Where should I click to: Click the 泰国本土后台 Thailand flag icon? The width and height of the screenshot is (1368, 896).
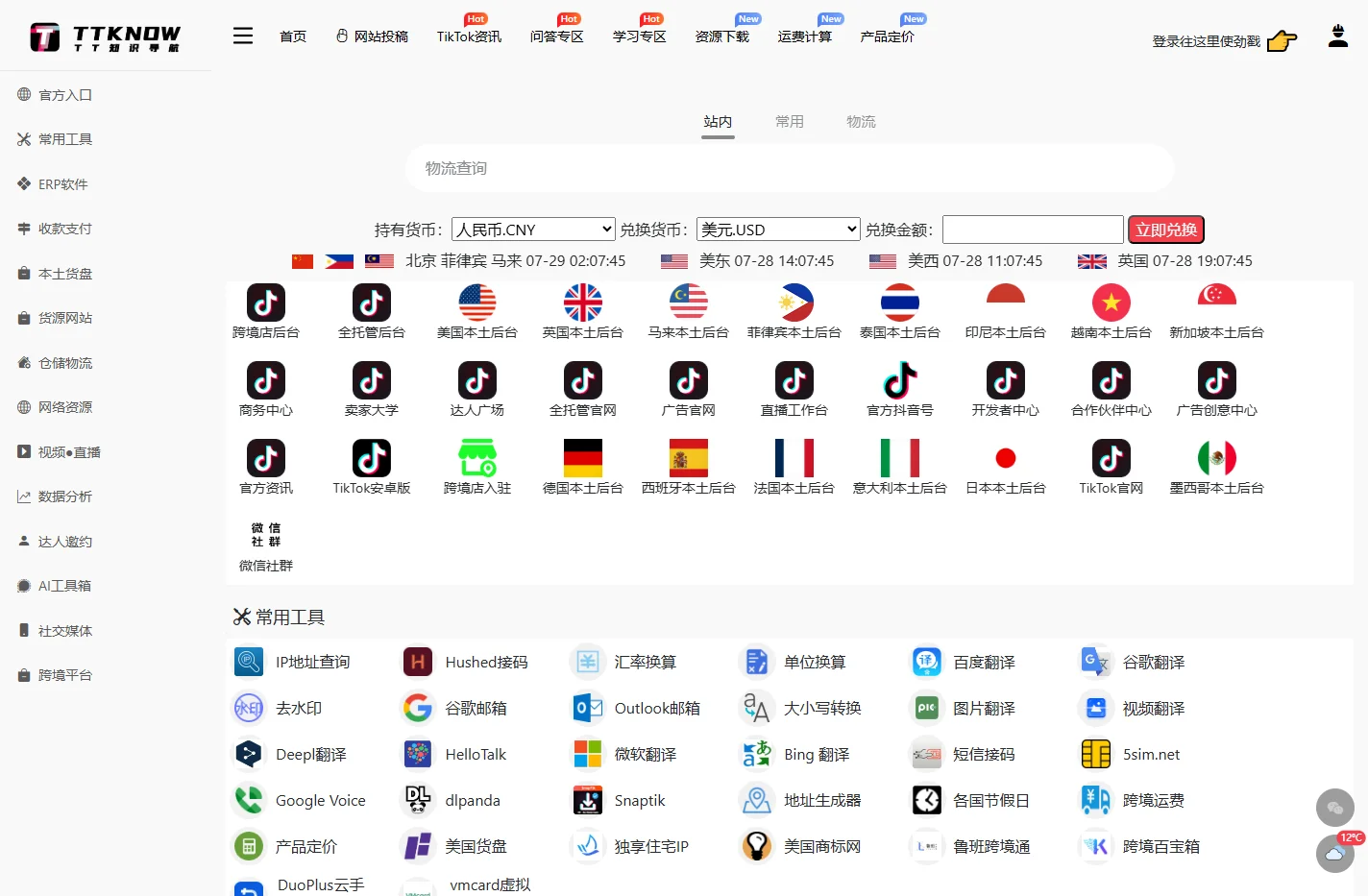click(x=900, y=303)
